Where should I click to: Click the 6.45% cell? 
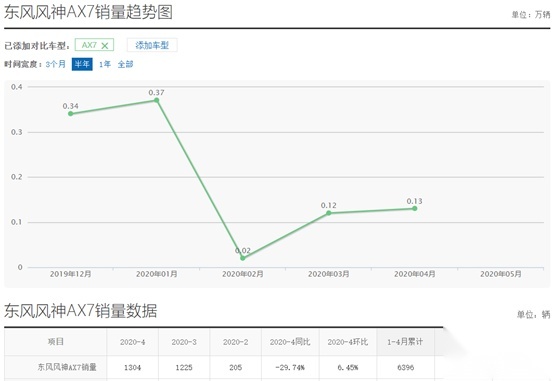tap(348, 368)
